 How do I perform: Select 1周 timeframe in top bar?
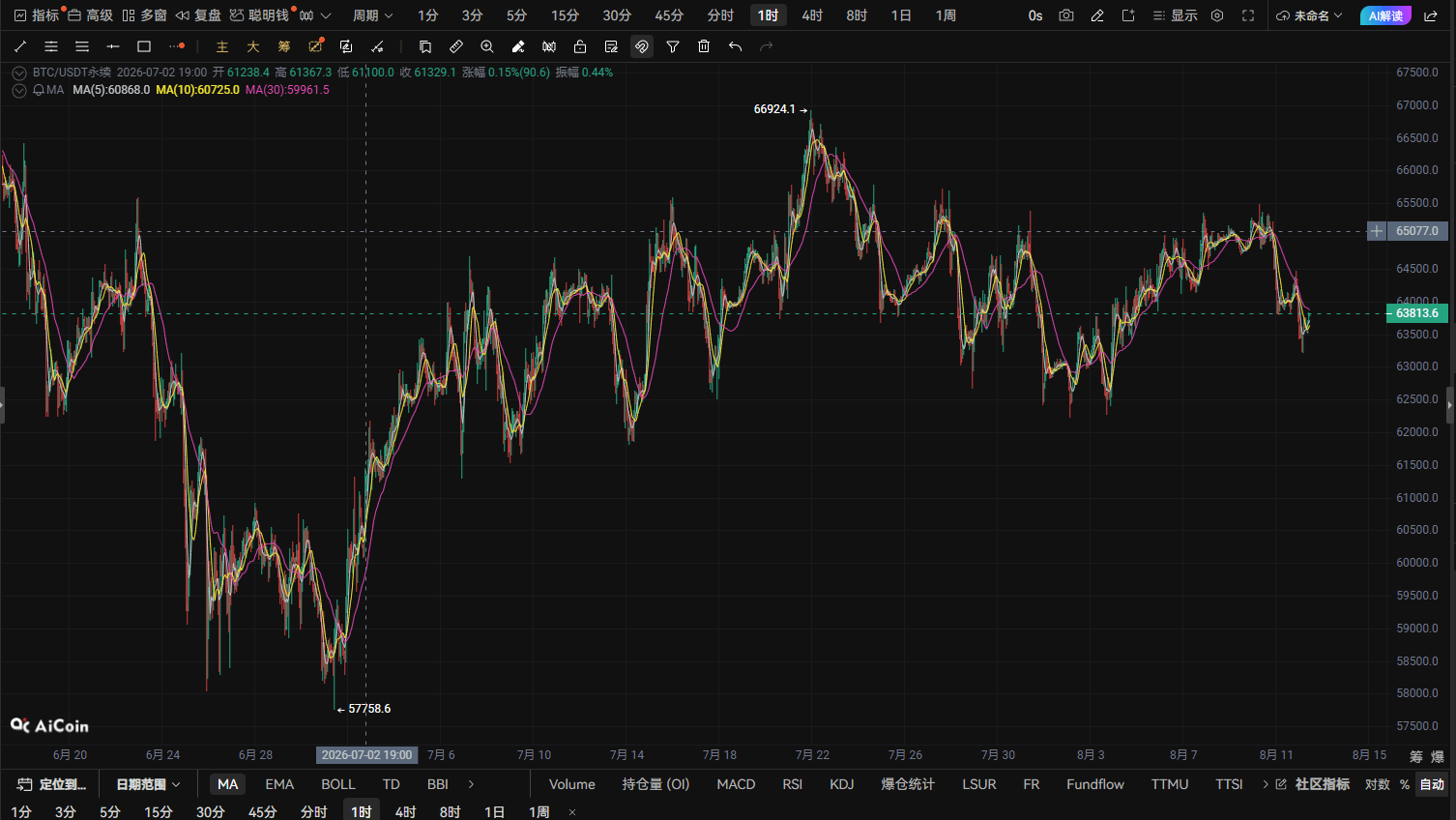[946, 15]
